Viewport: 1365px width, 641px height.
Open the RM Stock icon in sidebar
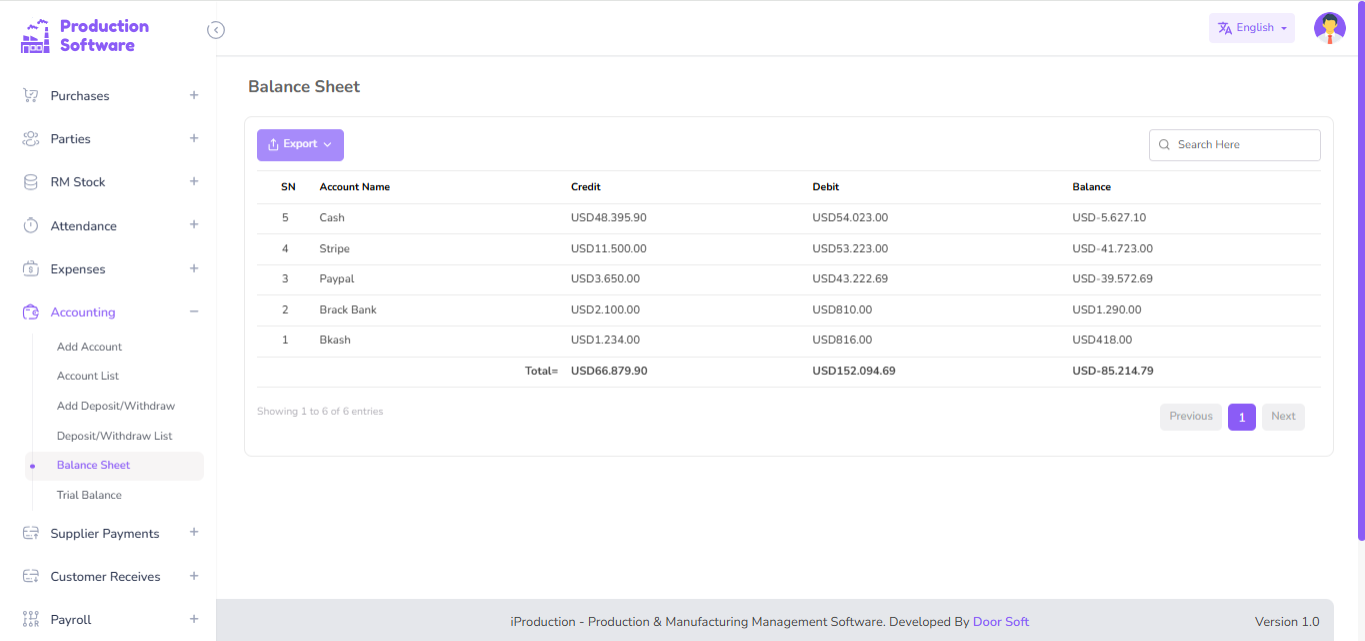coord(29,181)
